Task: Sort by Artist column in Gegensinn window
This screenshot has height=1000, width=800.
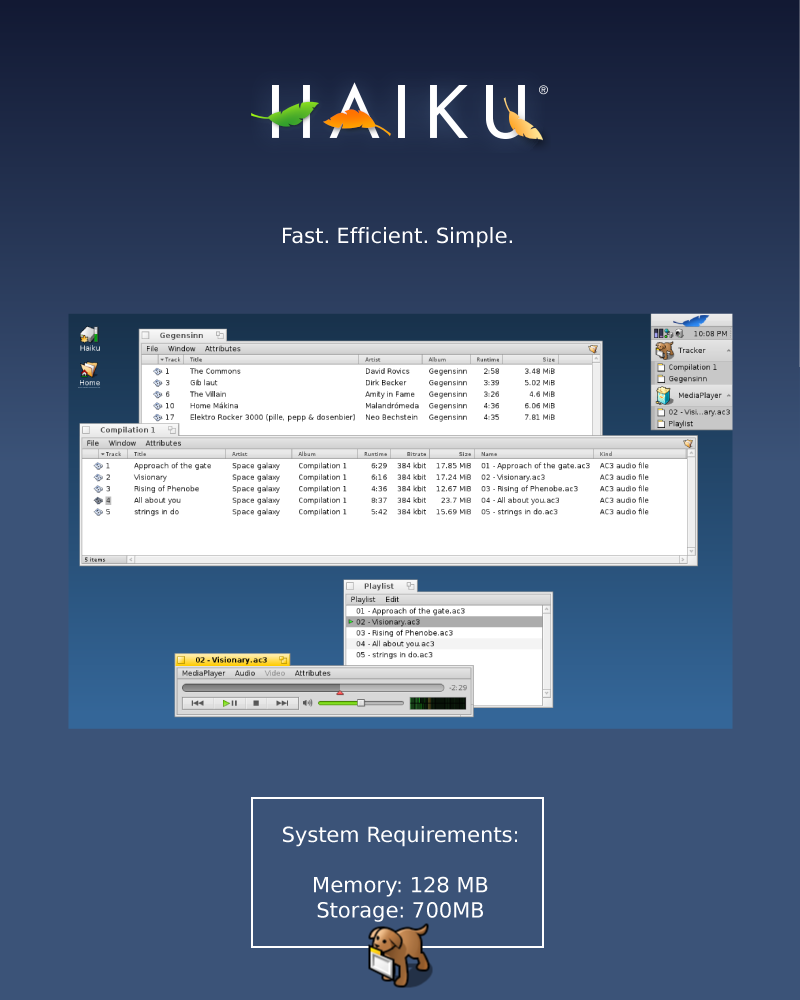Action: [x=390, y=360]
